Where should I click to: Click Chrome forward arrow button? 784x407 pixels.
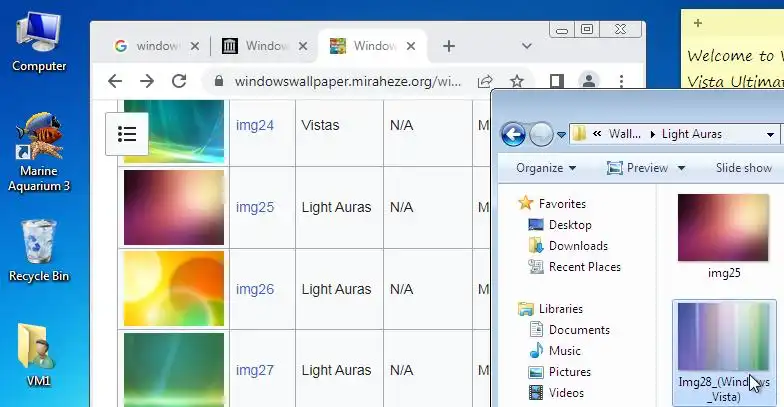pyautogui.click(x=147, y=81)
